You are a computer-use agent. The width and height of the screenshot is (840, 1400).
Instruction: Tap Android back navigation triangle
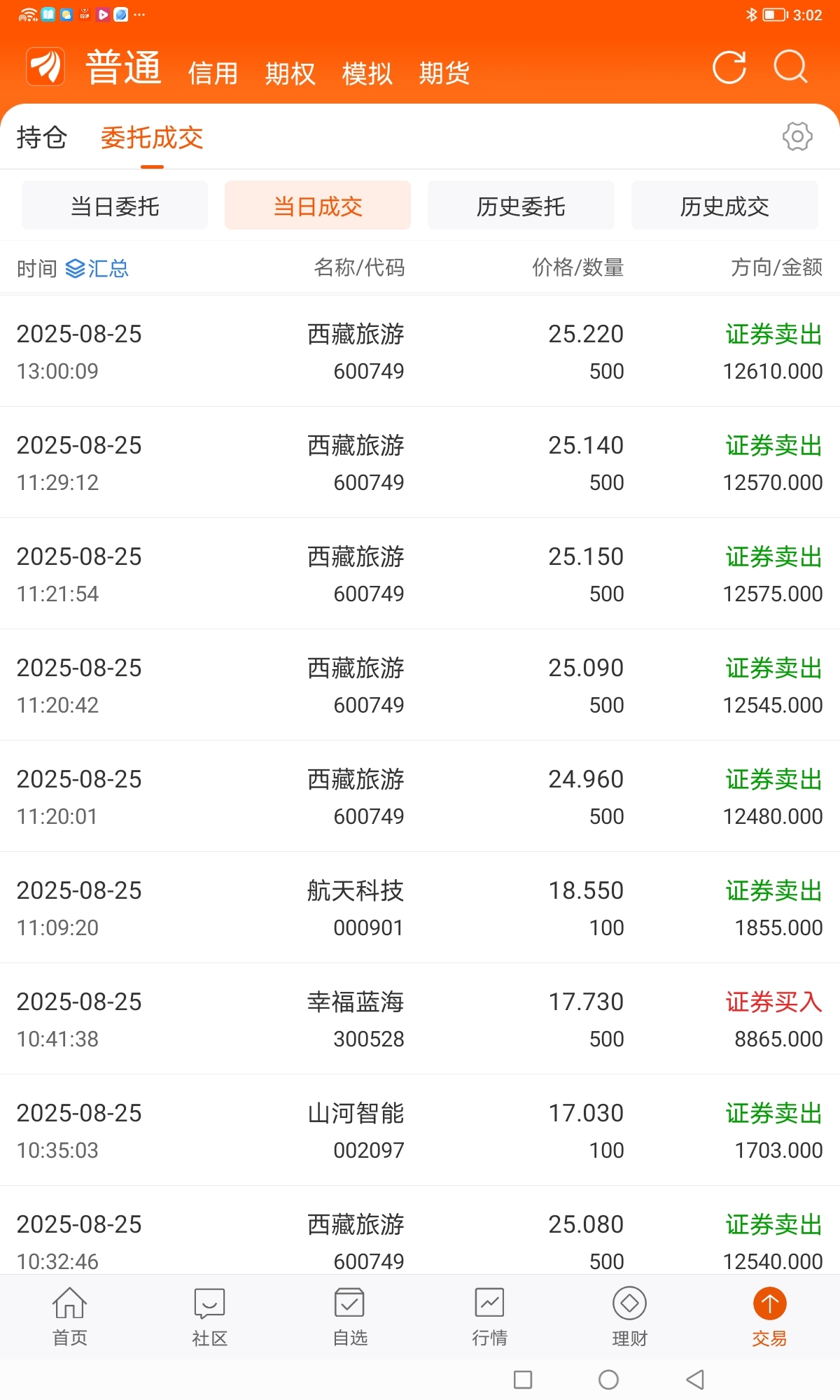coord(695,1380)
